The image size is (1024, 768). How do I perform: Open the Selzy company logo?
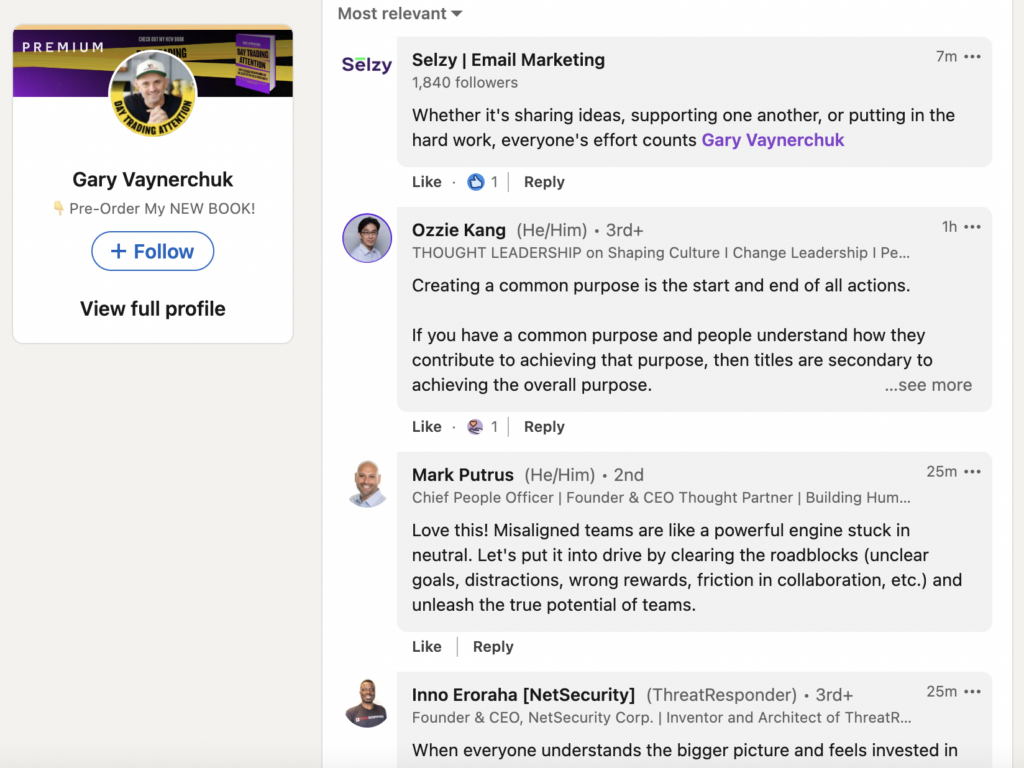[366, 63]
